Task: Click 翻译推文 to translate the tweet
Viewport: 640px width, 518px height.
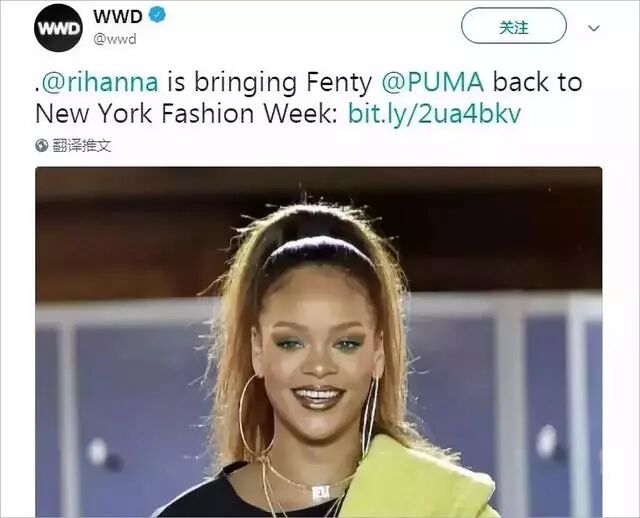Action: point(81,145)
